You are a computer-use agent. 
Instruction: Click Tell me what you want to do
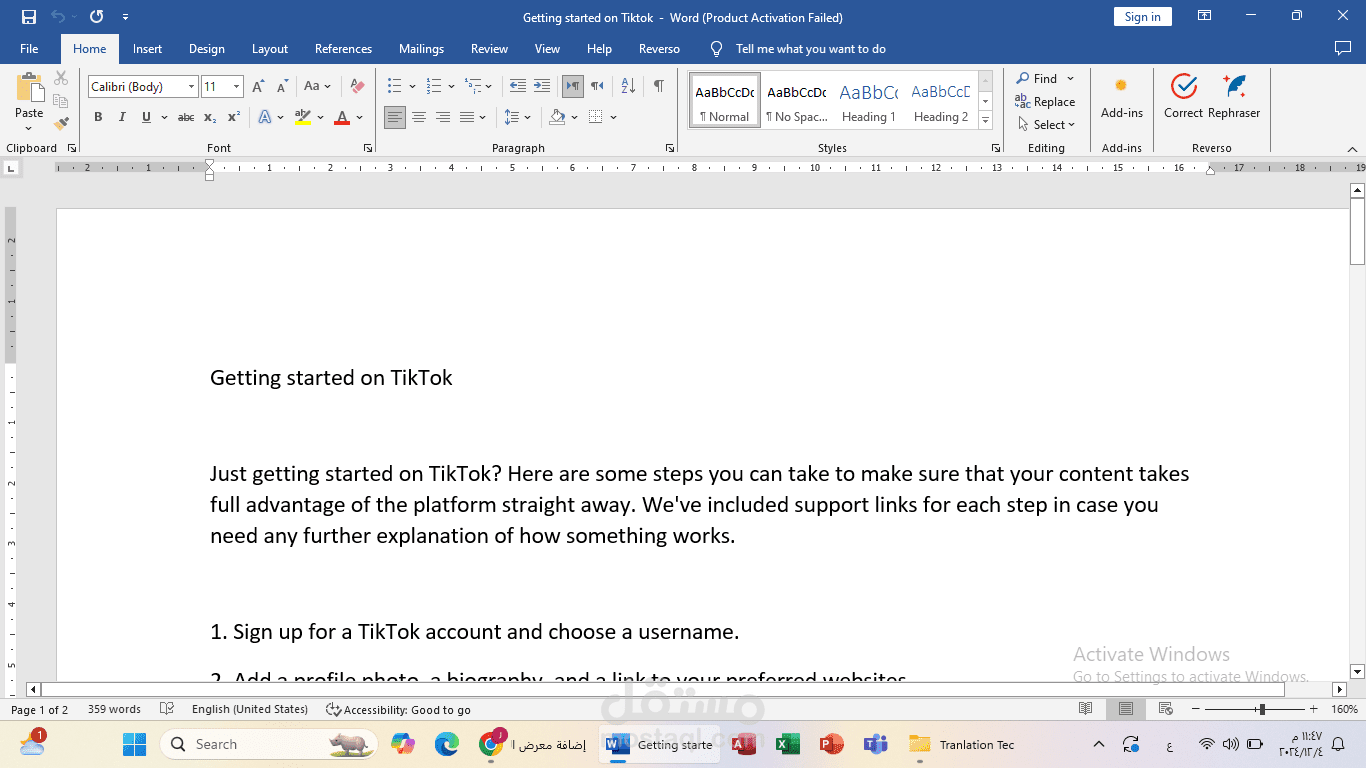(811, 48)
